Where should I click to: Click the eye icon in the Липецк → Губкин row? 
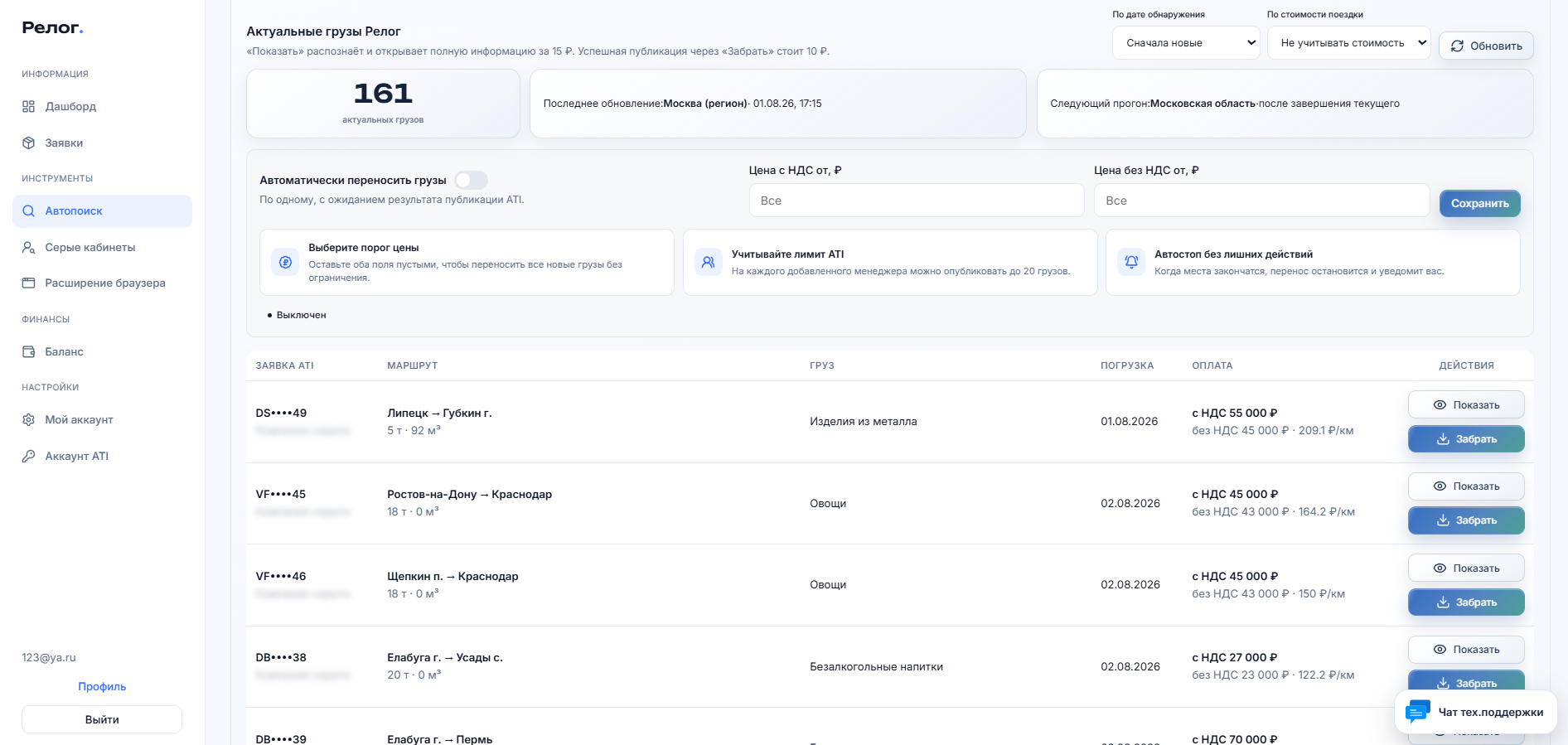click(1440, 405)
